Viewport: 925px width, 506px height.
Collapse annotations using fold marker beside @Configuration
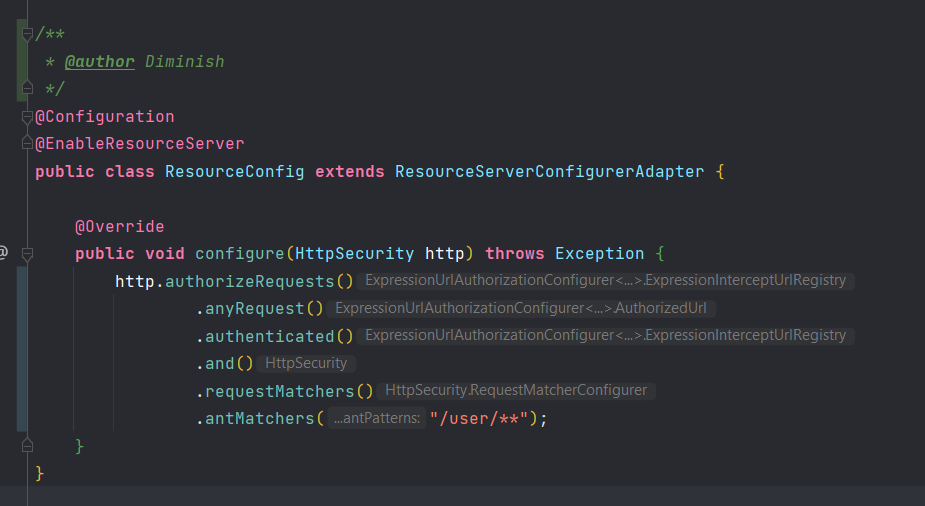[27, 117]
